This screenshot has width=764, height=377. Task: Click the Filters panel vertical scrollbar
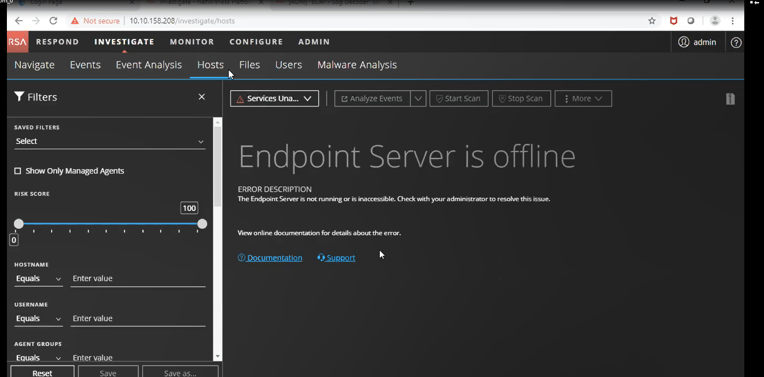point(217,166)
